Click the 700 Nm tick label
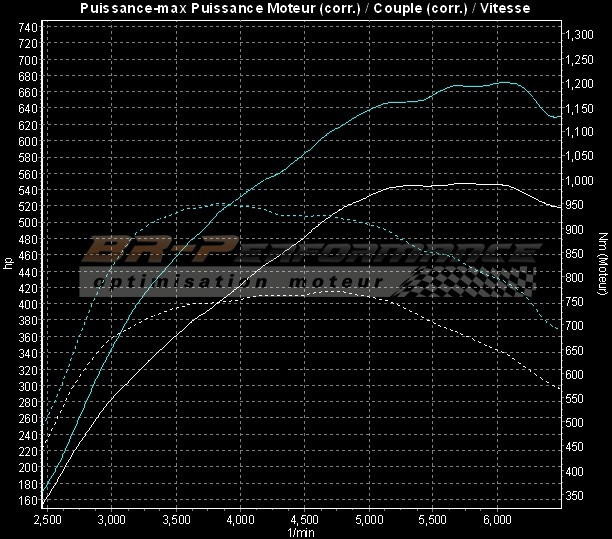 pos(574,326)
